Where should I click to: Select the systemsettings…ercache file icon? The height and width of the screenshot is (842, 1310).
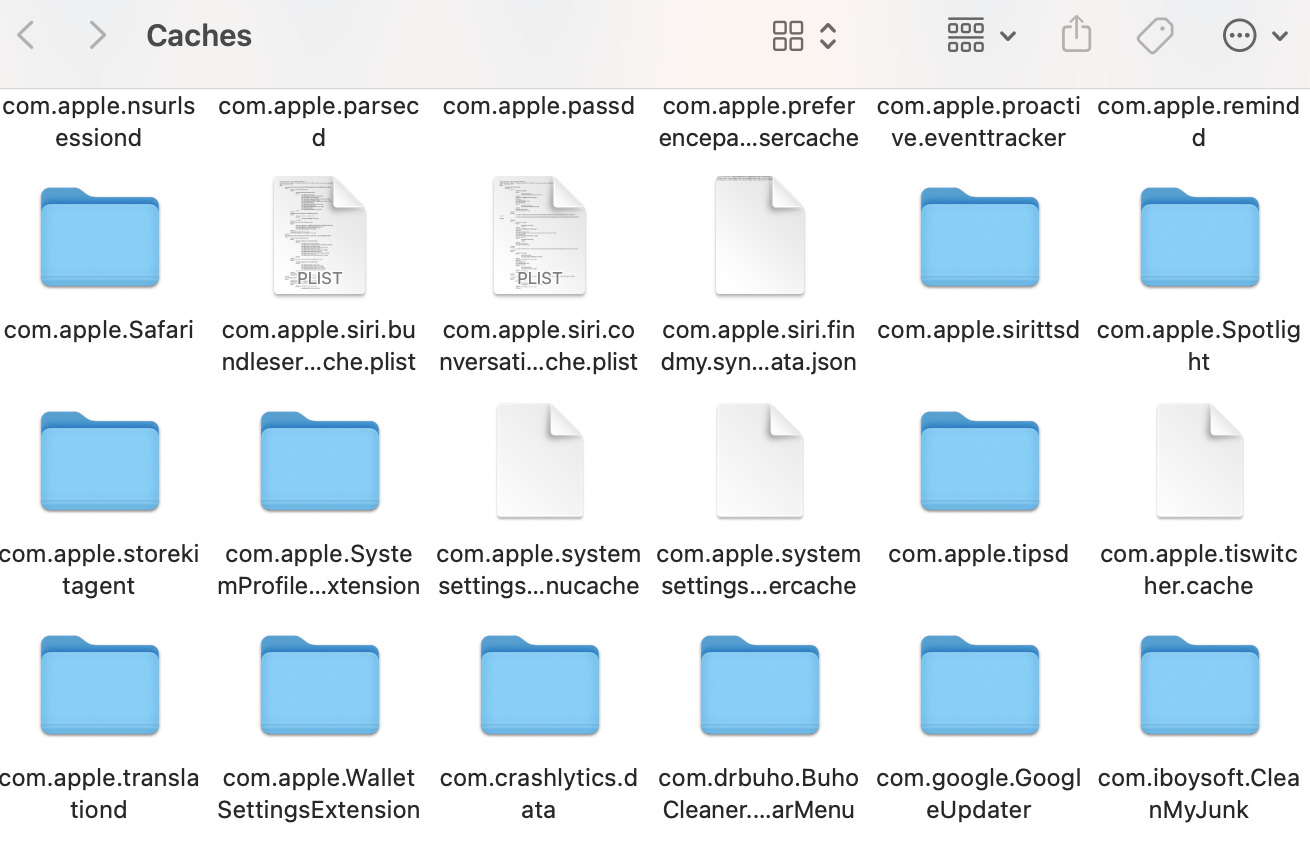(759, 460)
